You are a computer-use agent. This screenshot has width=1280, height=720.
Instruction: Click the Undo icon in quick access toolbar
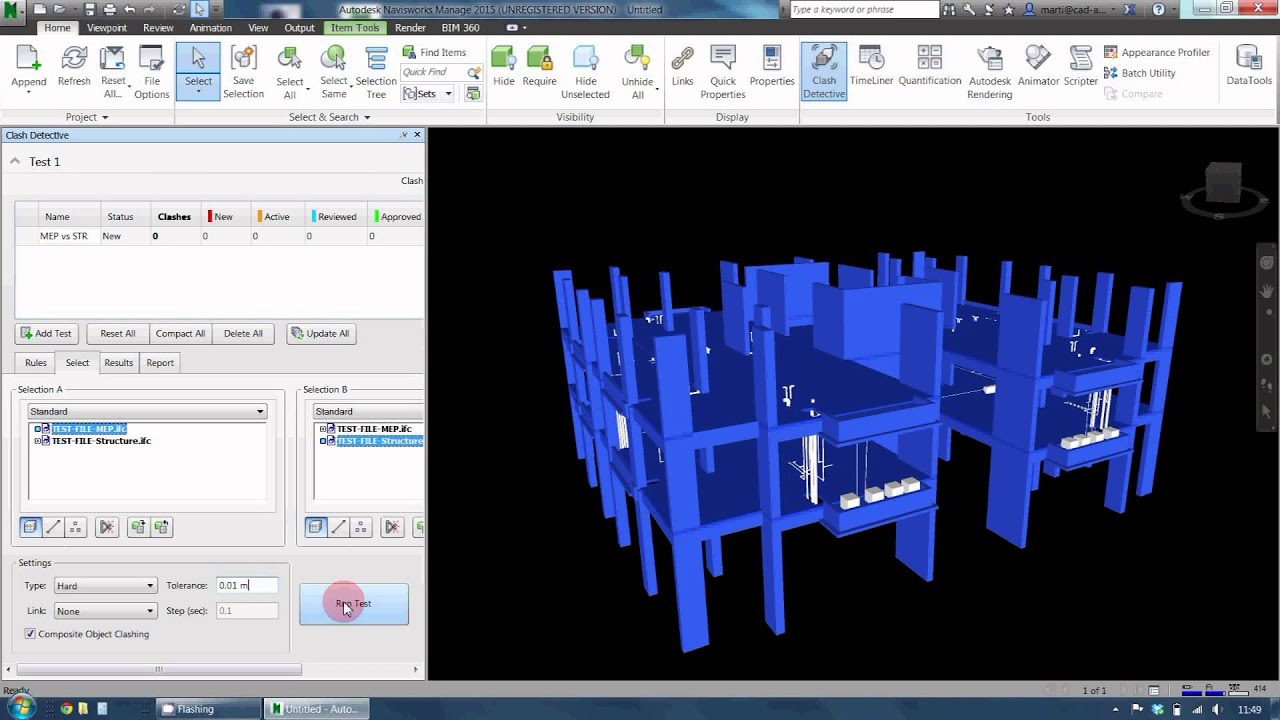pos(130,9)
